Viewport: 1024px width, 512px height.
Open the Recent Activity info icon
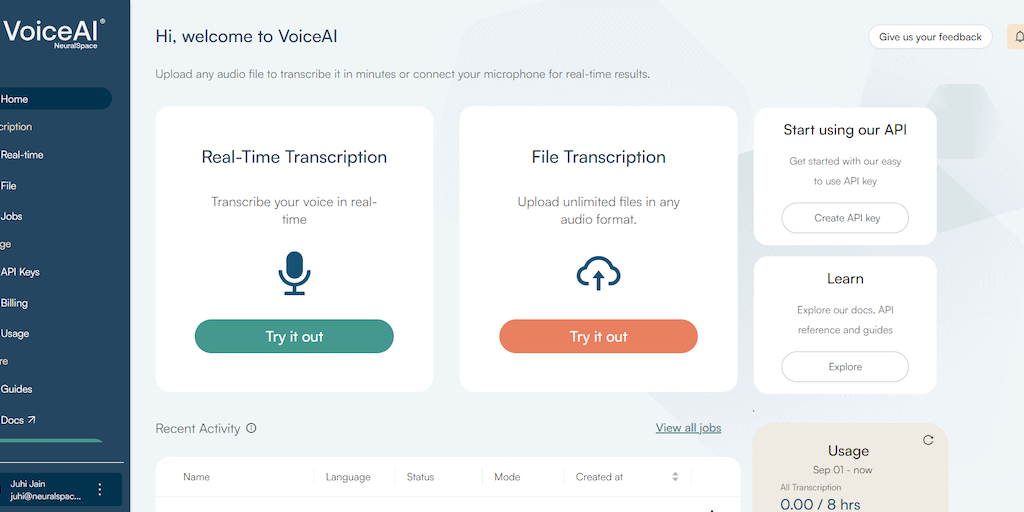tap(251, 428)
